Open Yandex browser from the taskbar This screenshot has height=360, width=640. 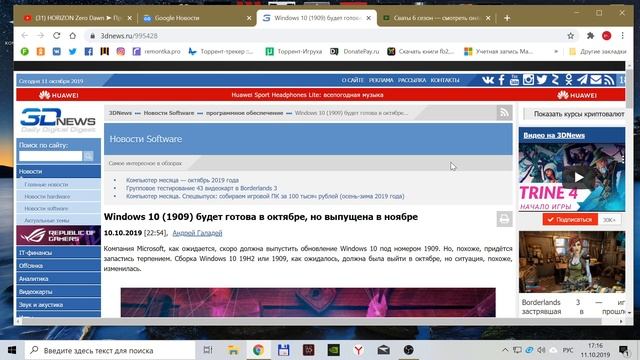point(358,350)
